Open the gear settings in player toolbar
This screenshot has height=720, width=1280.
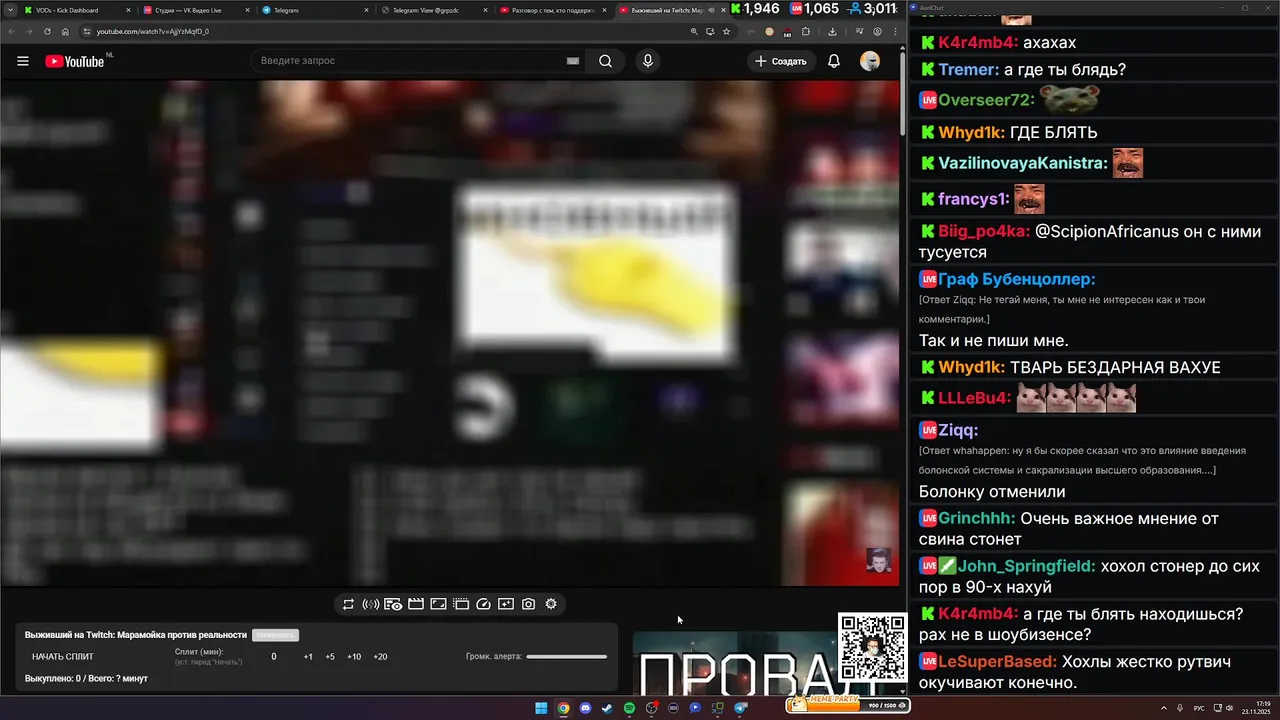[551, 604]
